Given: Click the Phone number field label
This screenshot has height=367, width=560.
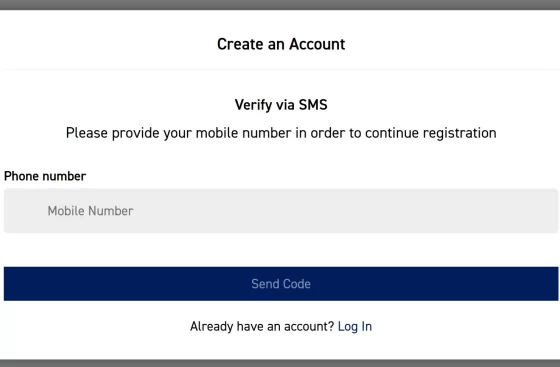Looking at the screenshot, I should click(45, 176).
